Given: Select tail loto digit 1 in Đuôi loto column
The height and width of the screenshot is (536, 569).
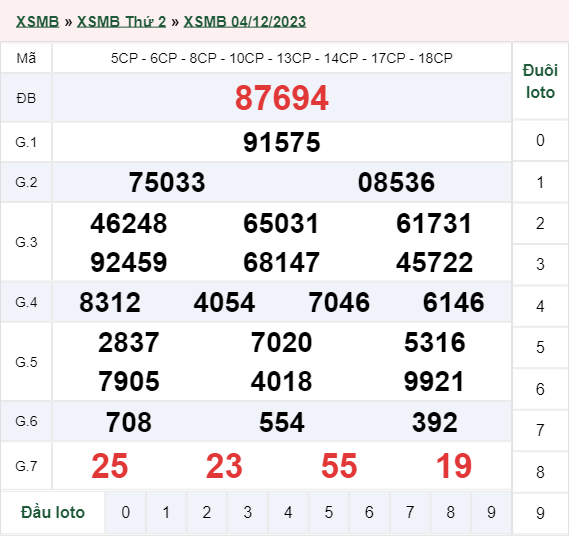Looking at the screenshot, I should click(x=540, y=182).
